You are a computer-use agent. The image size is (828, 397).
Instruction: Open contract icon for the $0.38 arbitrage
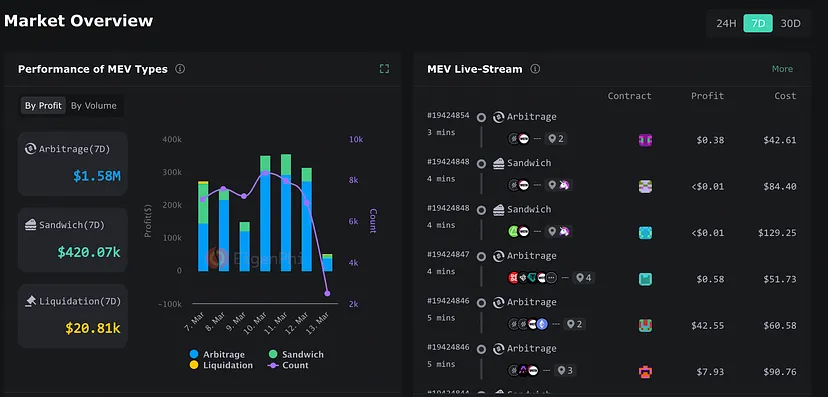(645, 140)
